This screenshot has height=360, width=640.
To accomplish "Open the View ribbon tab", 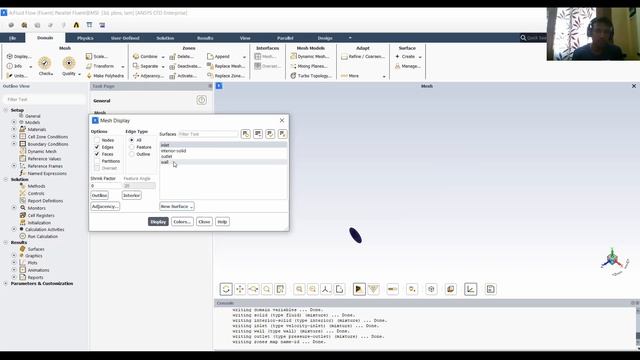I will pos(245,38).
